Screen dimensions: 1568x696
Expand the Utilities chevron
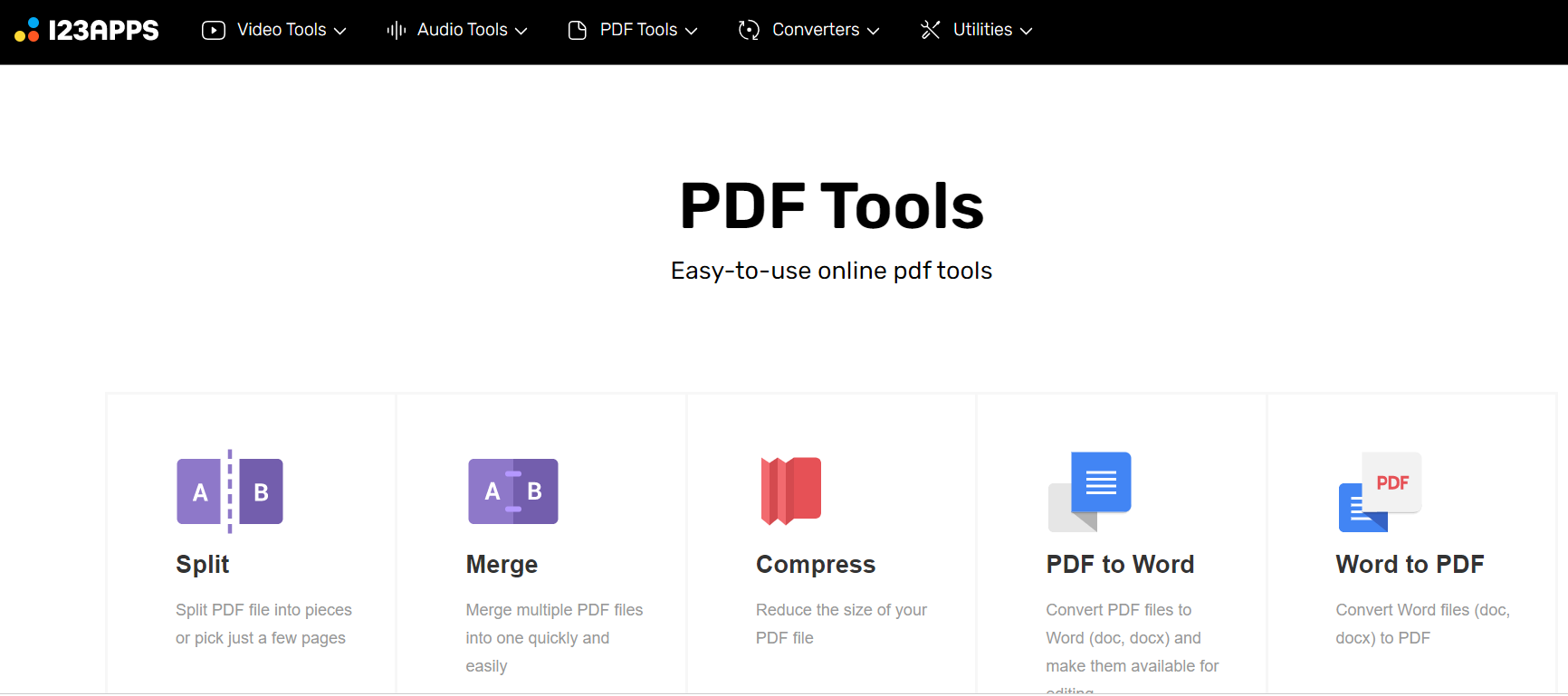point(1027,31)
